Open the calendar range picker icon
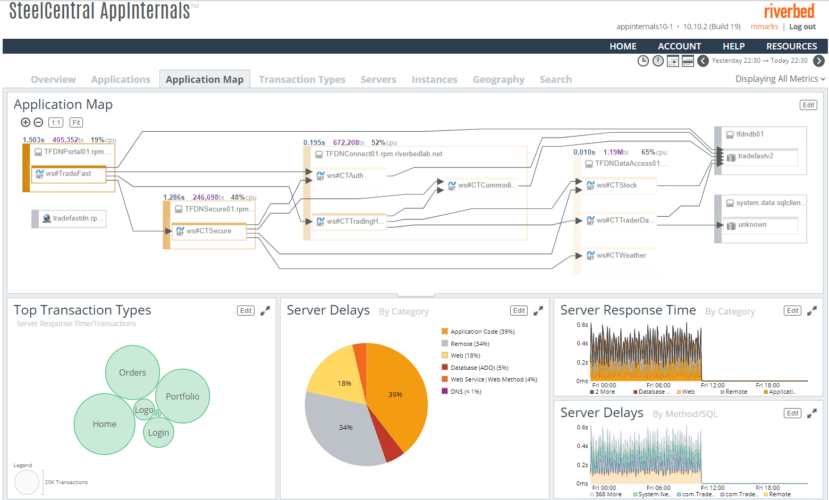The image size is (829, 500). (x=687, y=61)
